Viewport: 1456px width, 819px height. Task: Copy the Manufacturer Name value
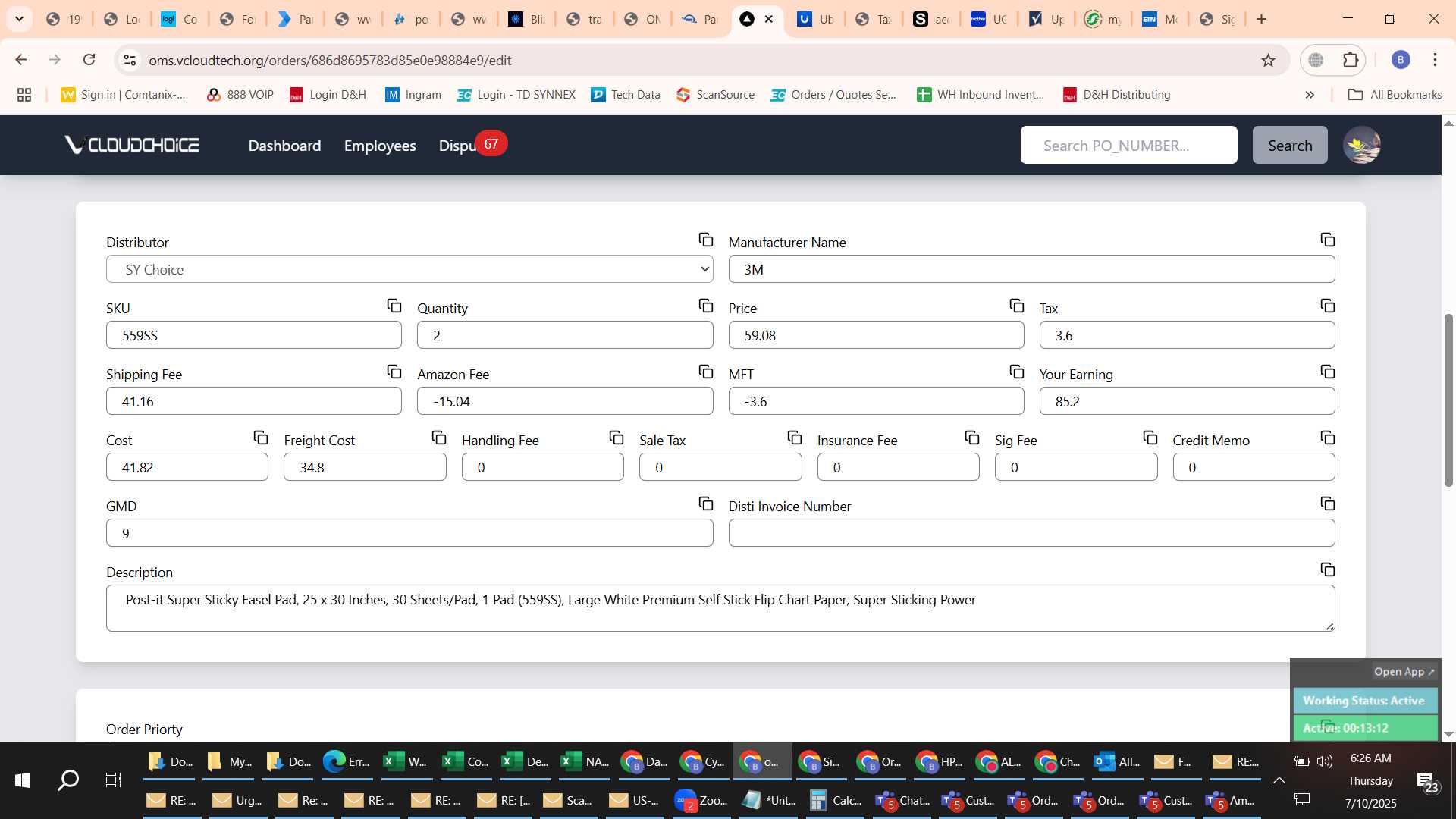click(1327, 240)
